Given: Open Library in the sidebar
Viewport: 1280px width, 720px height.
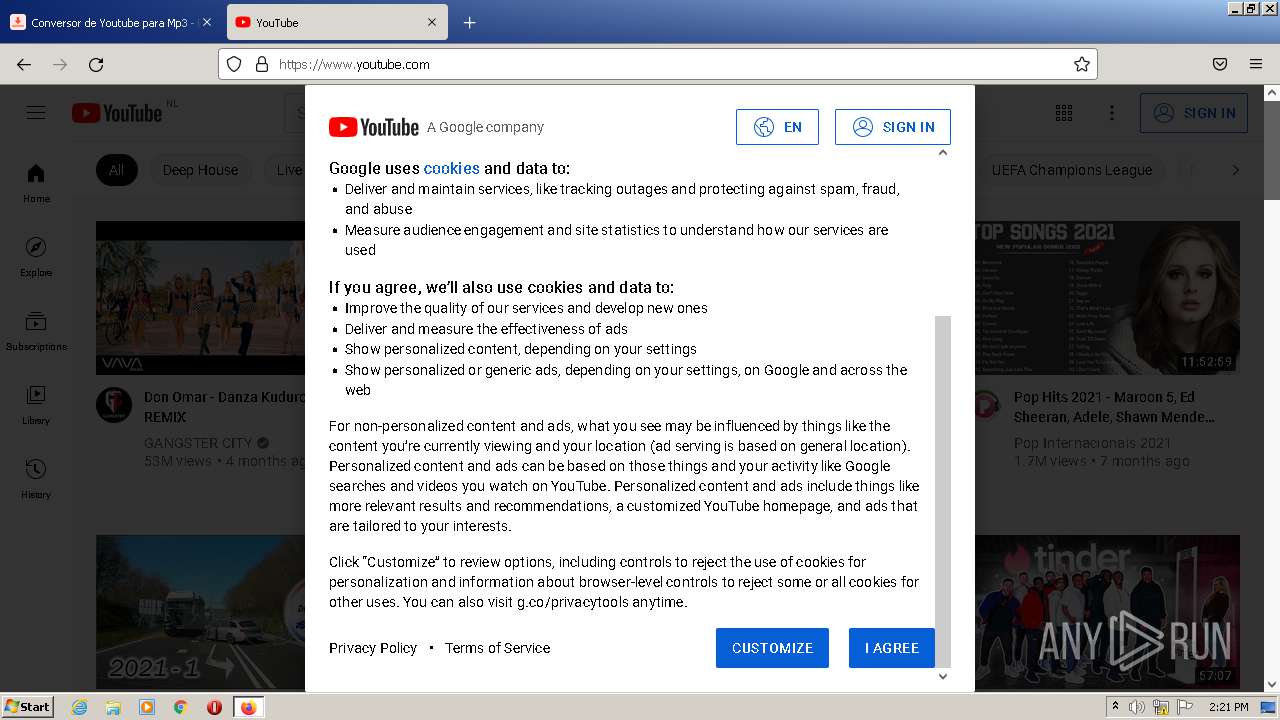Looking at the screenshot, I should click(x=36, y=404).
